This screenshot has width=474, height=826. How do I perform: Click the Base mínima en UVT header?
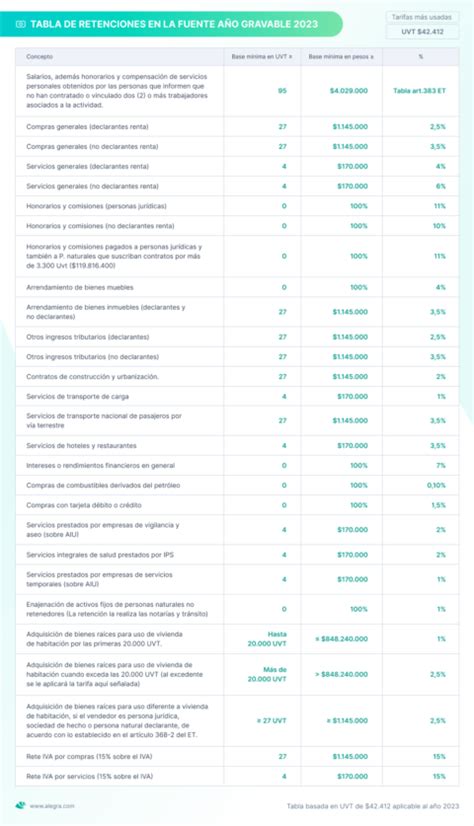(x=262, y=56)
